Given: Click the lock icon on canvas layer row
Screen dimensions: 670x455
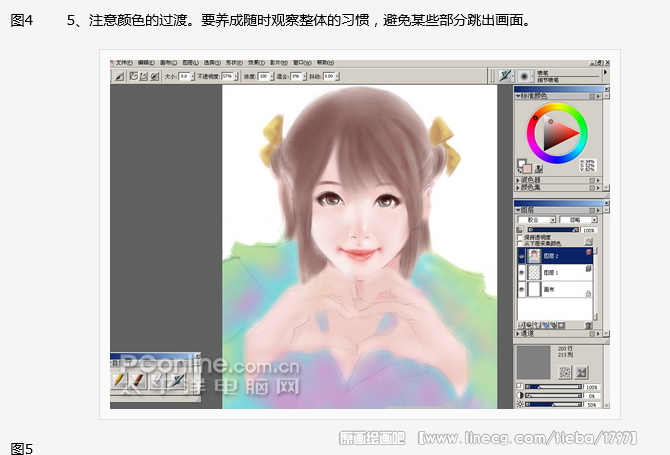Looking at the screenshot, I should 588,293.
